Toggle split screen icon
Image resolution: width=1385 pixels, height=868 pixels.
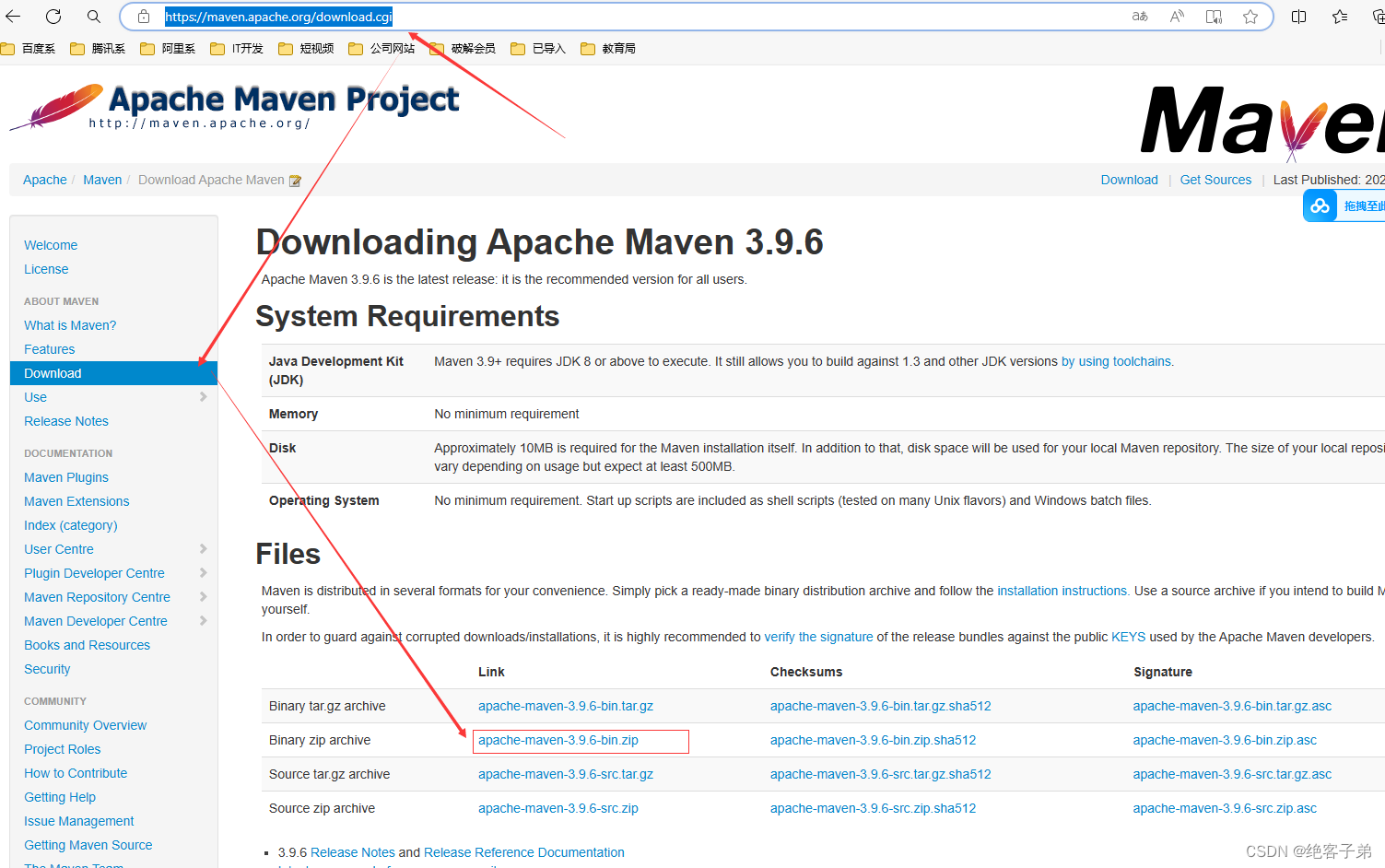(1299, 17)
